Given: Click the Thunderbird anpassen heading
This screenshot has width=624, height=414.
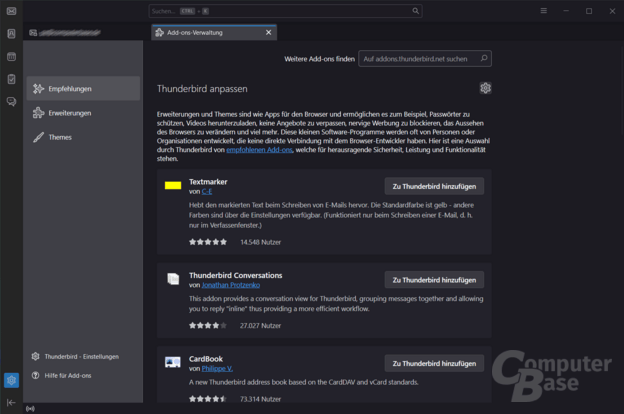Looking at the screenshot, I should 202,89.
